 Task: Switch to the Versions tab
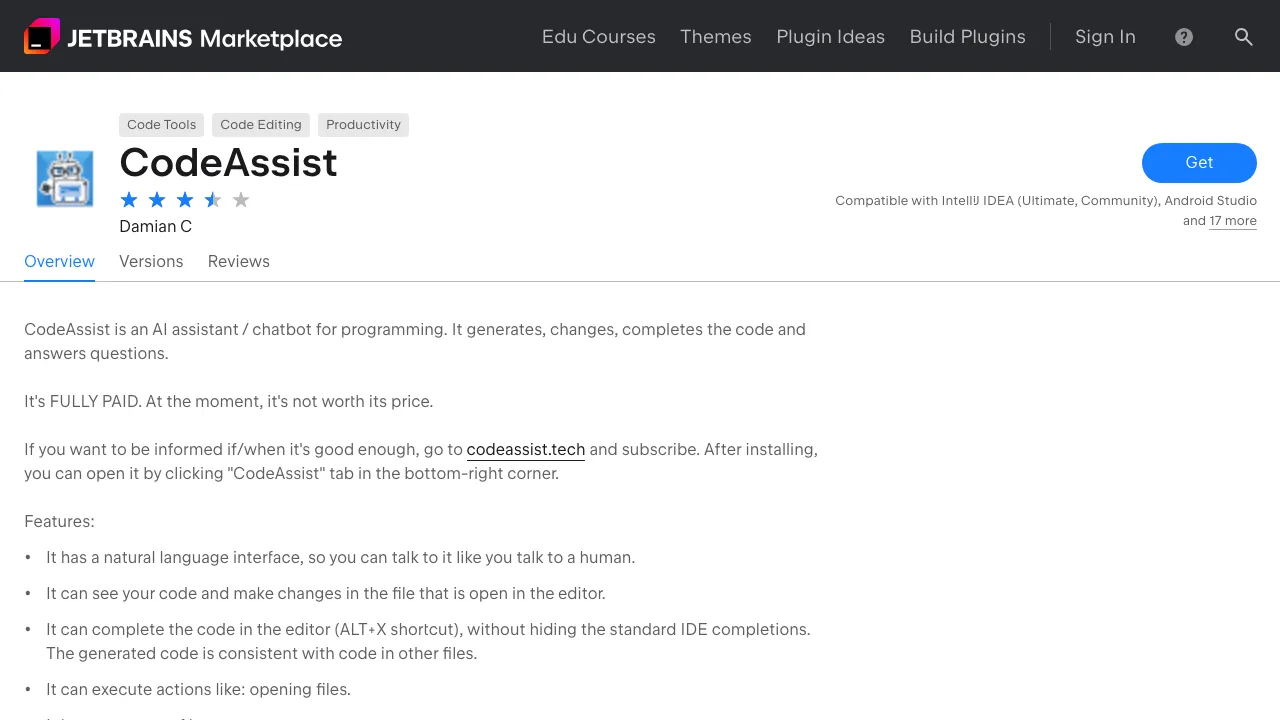point(151,261)
